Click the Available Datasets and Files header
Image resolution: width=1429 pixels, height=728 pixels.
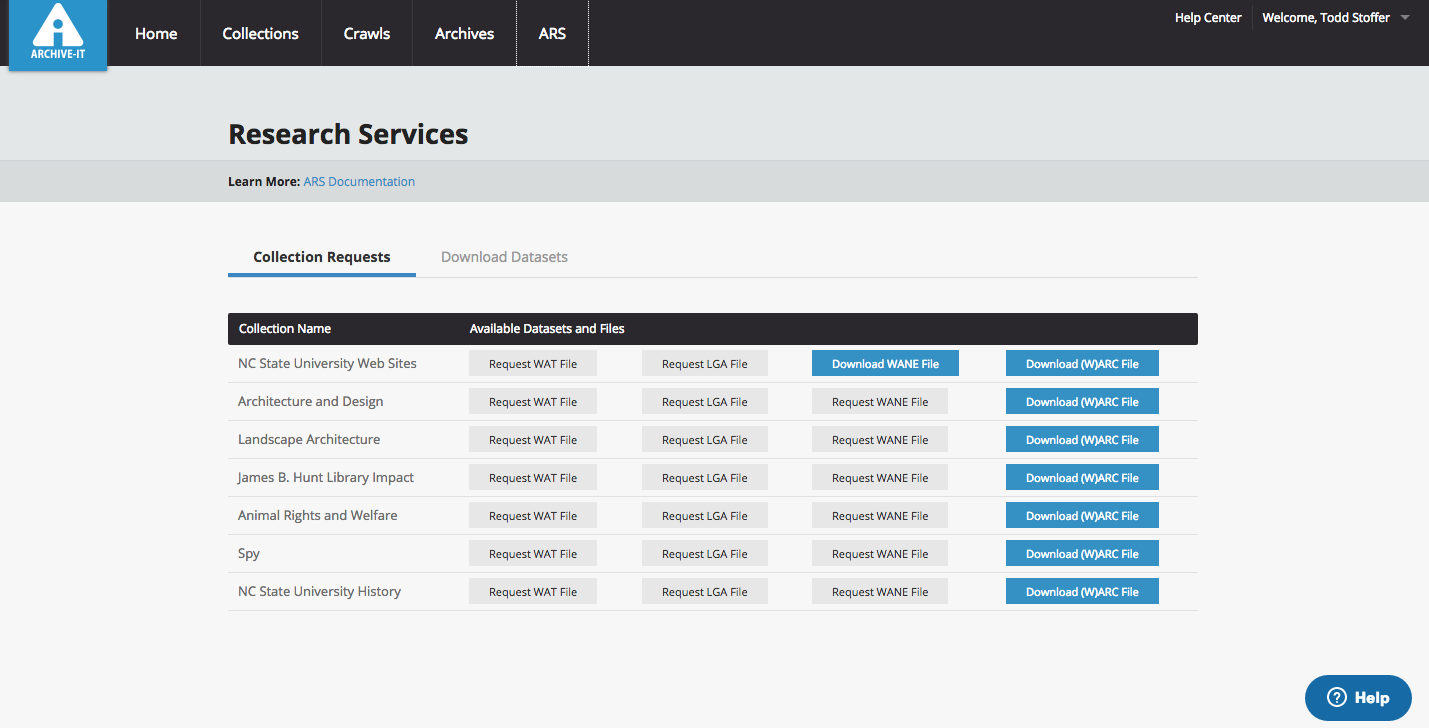click(547, 329)
